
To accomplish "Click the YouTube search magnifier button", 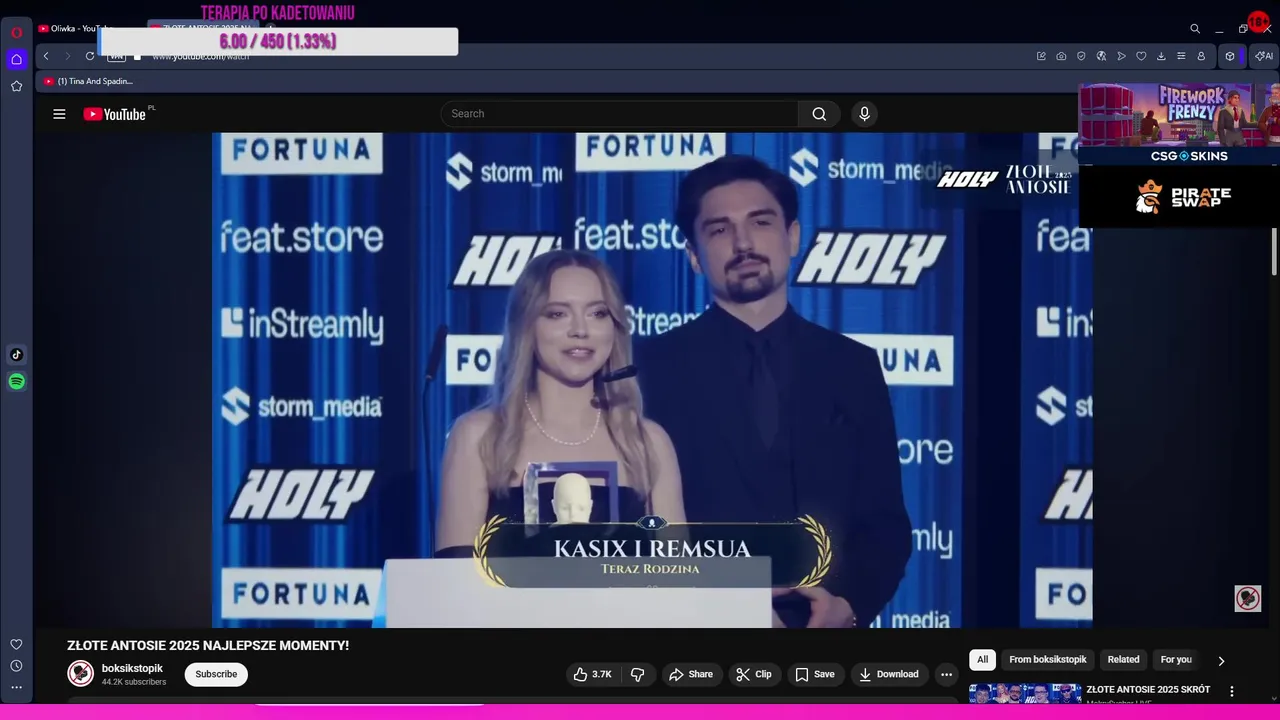I will [819, 114].
